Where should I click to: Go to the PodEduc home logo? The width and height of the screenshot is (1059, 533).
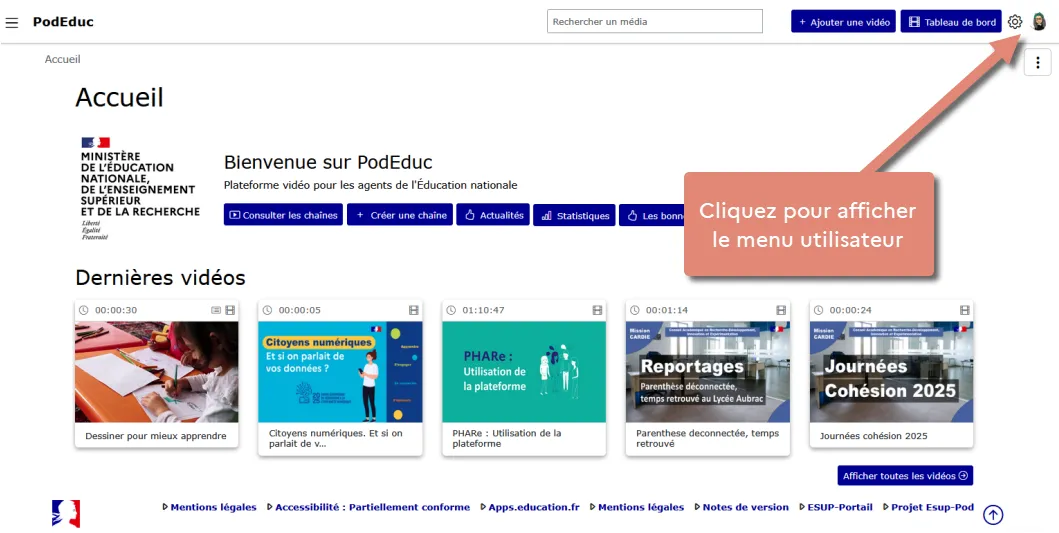click(x=63, y=22)
